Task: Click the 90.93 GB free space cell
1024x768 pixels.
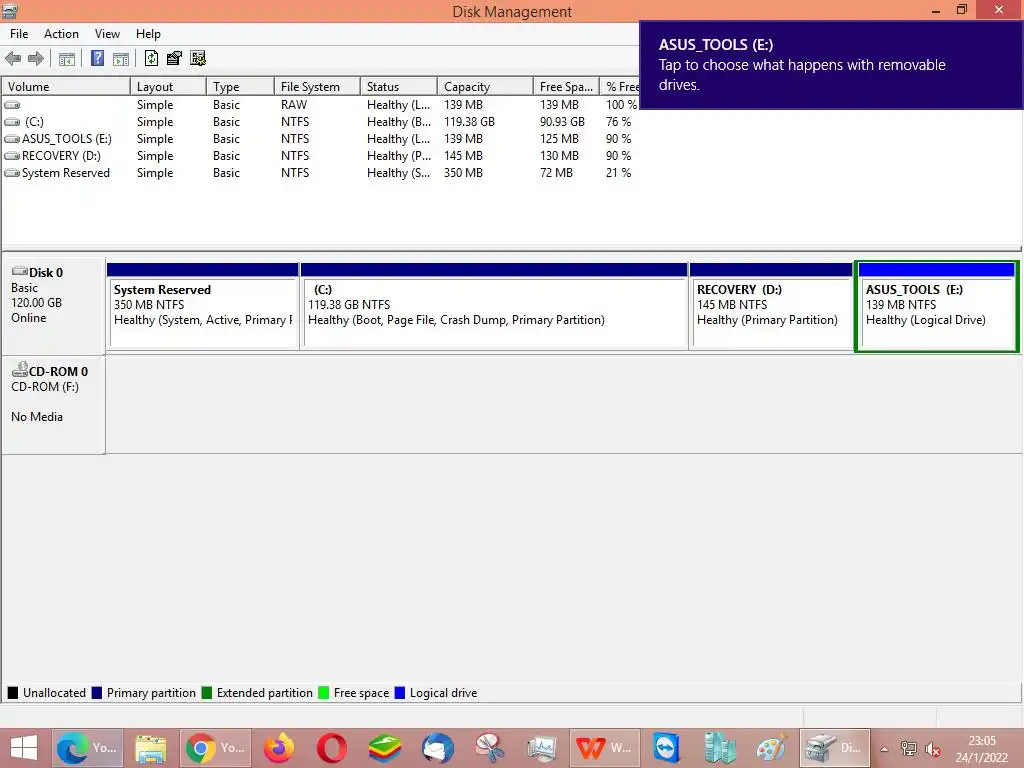Action: 562,121
